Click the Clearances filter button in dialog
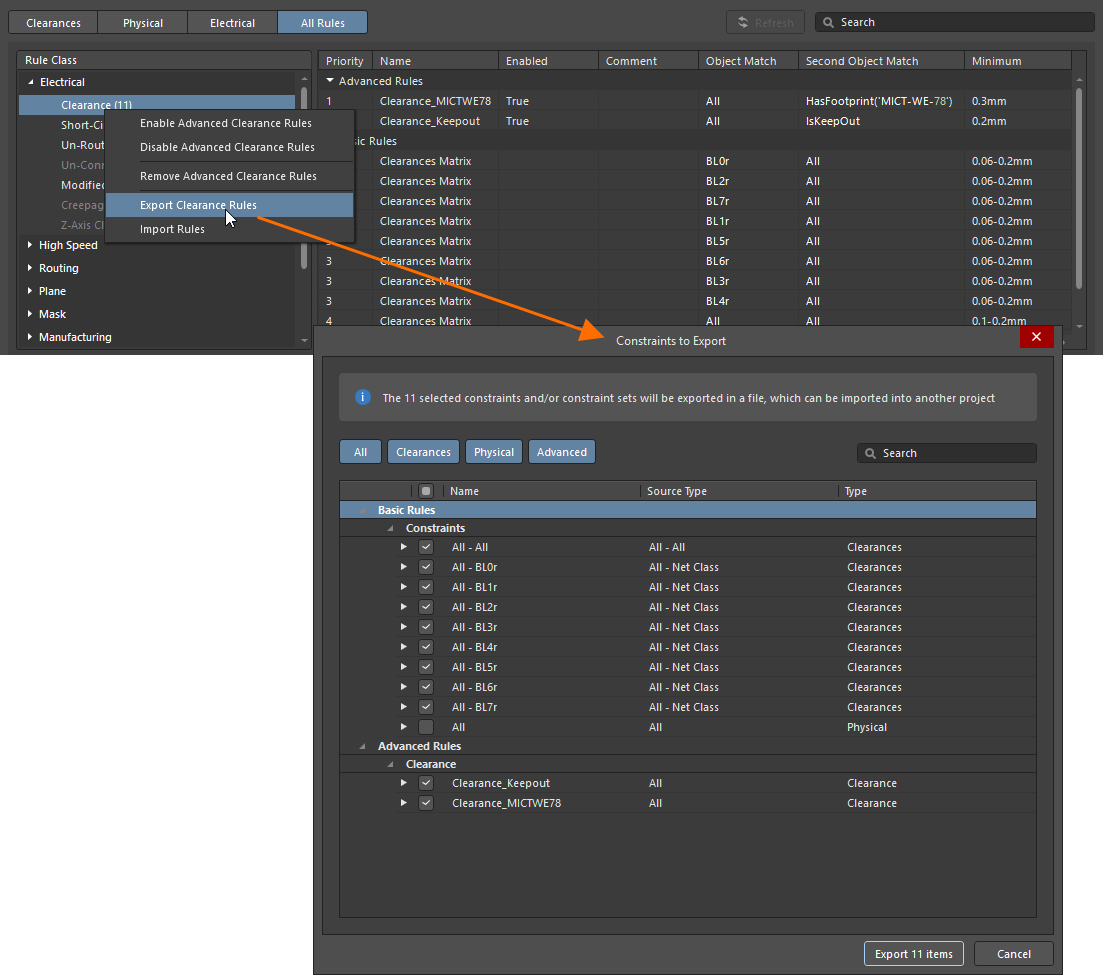Viewport: 1103px width, 975px height. [x=423, y=452]
